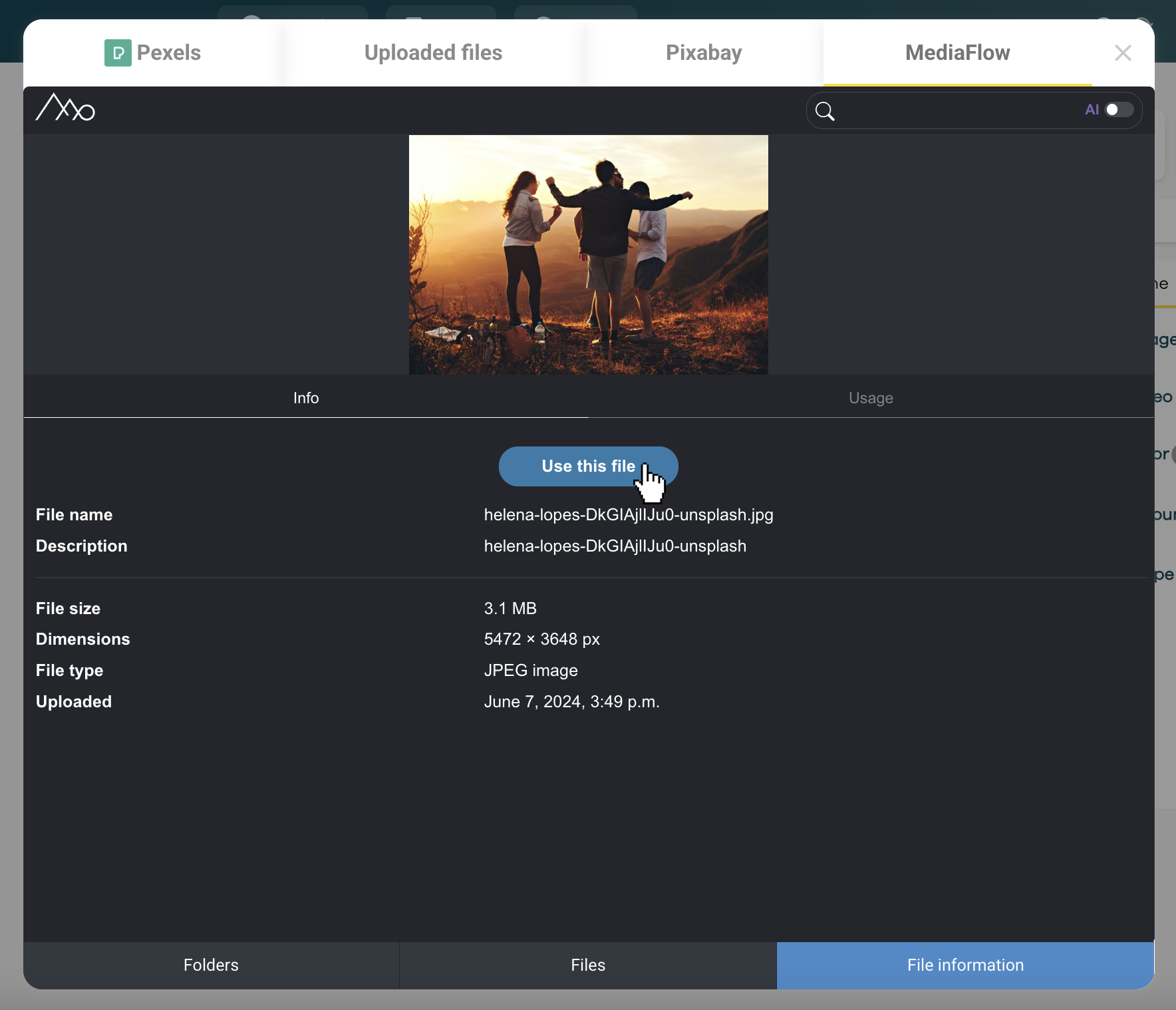Viewport: 1176px width, 1010px height.
Task: Click the MediaFlow mountain logo
Action: [65, 108]
